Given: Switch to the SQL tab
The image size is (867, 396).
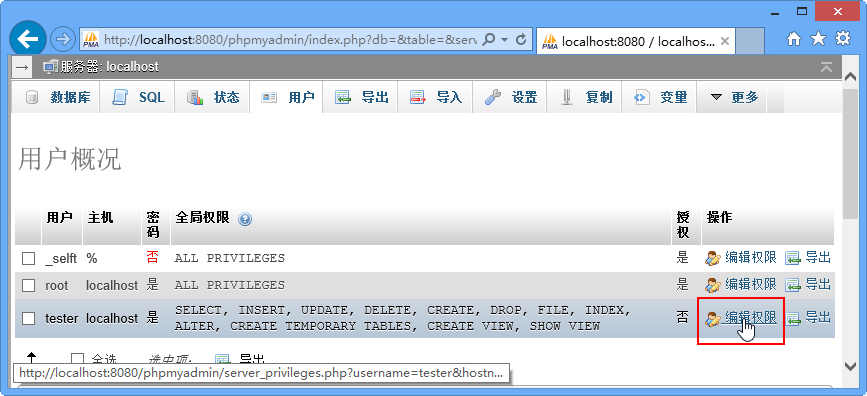Looking at the screenshot, I should pyautogui.click(x=137, y=97).
